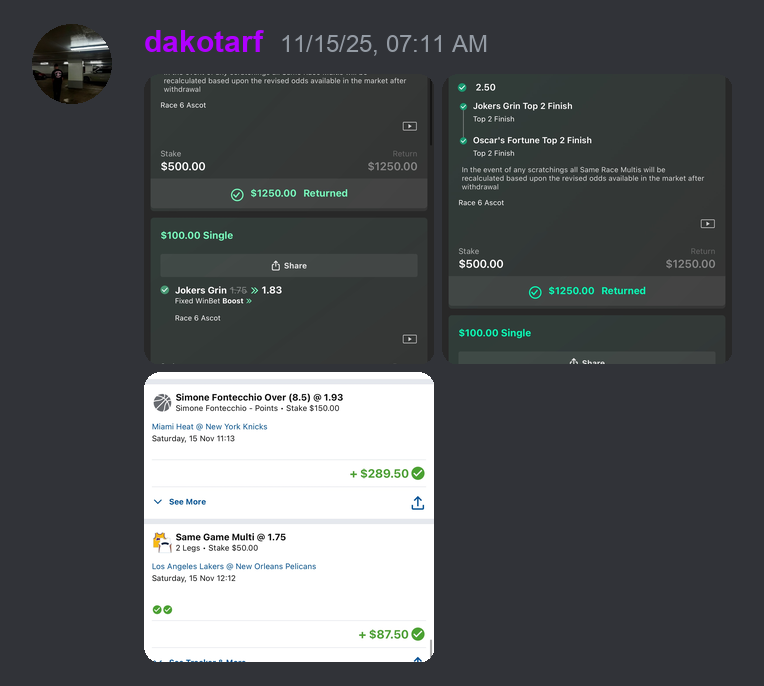Click the green check beside +$289.50

tap(418, 473)
